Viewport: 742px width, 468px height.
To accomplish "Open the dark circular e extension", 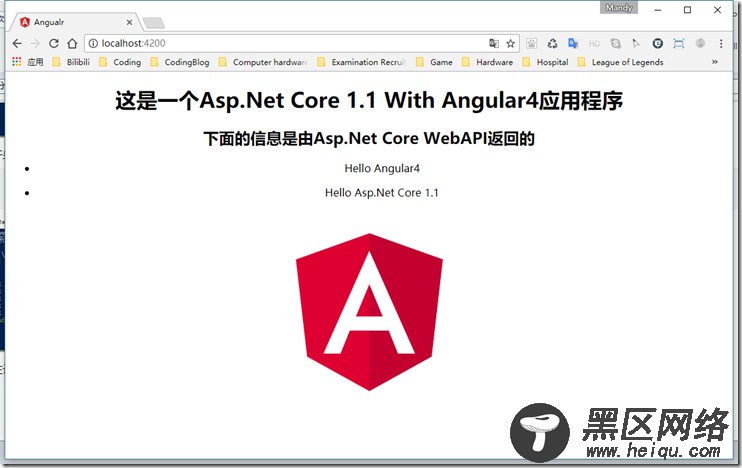I will pos(657,44).
